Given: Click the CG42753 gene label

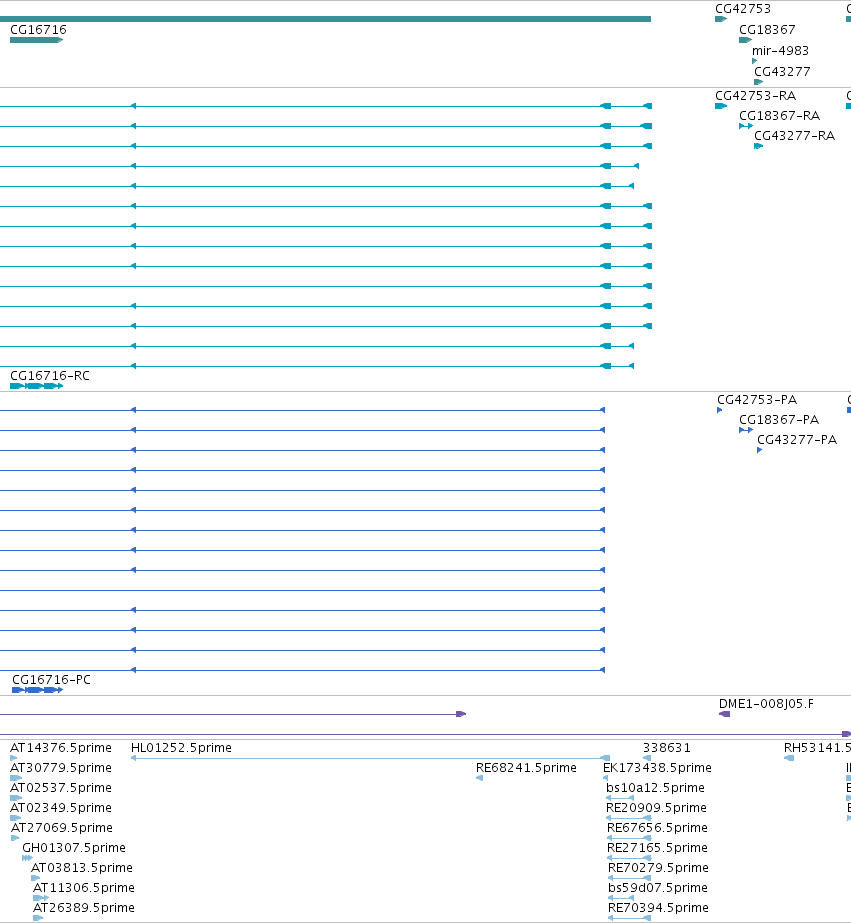Looking at the screenshot, I should click(743, 9).
